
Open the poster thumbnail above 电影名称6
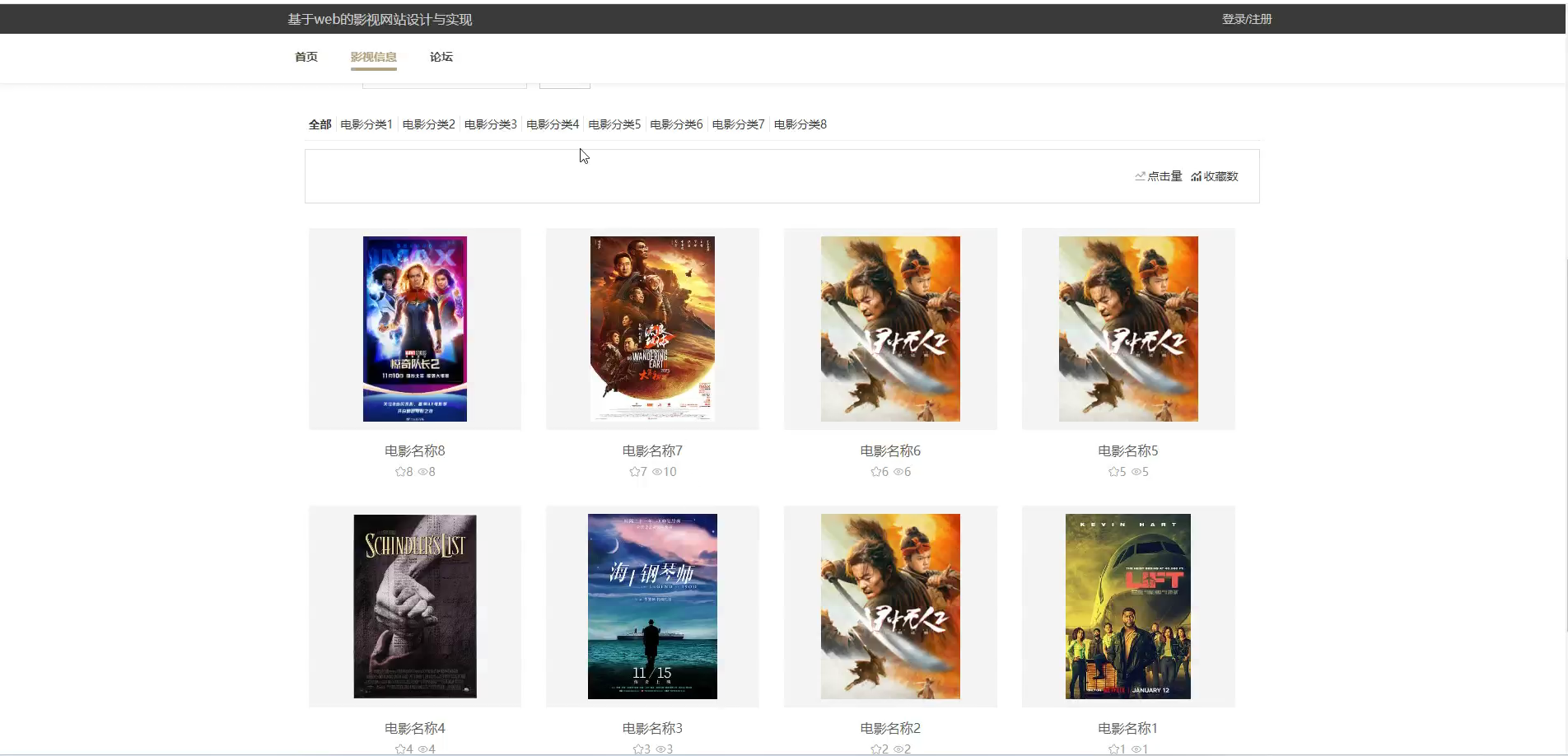point(890,329)
